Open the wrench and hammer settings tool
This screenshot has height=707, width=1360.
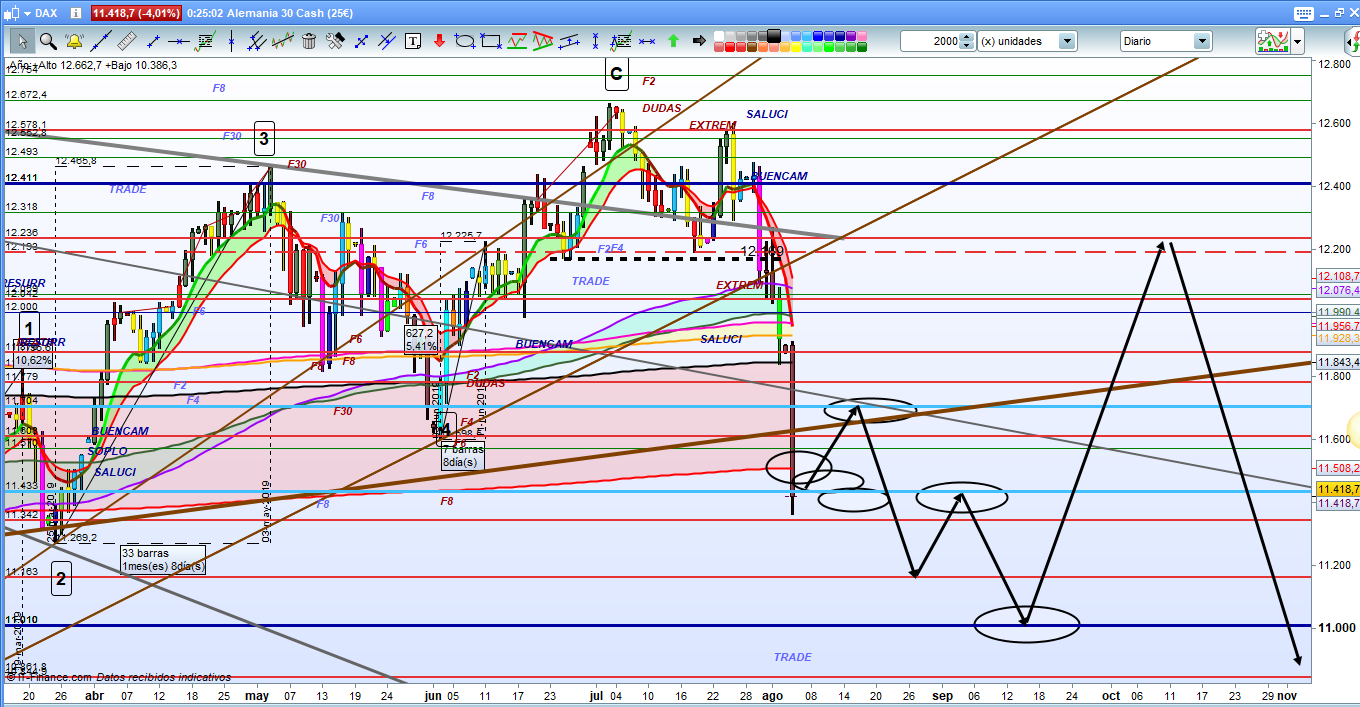click(335, 41)
